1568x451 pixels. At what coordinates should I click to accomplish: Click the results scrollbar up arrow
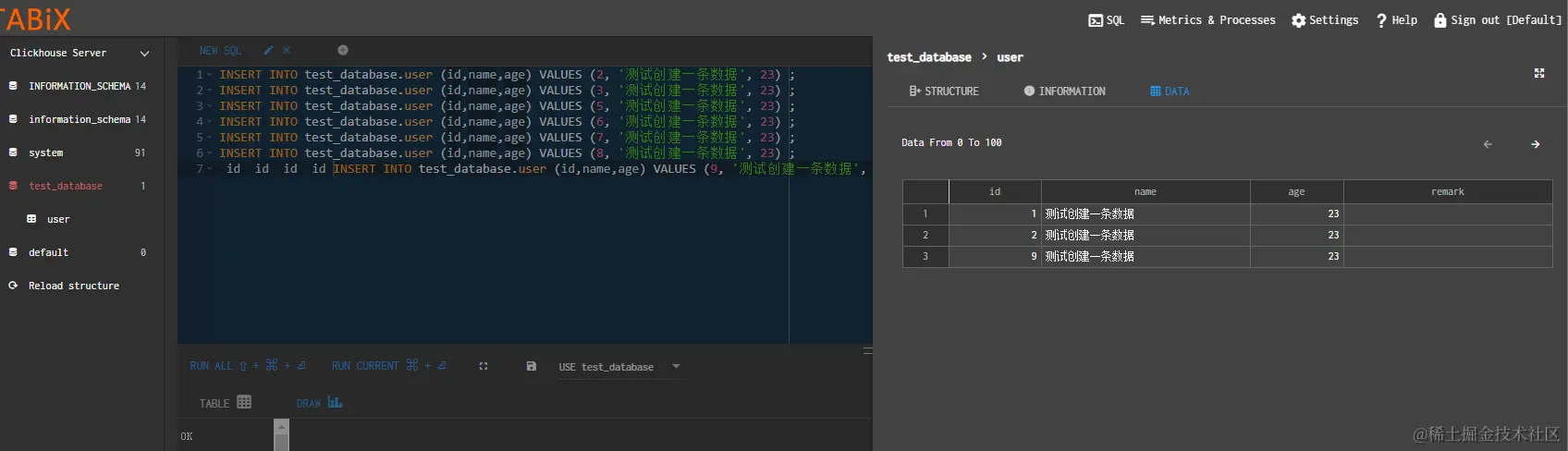[282, 425]
